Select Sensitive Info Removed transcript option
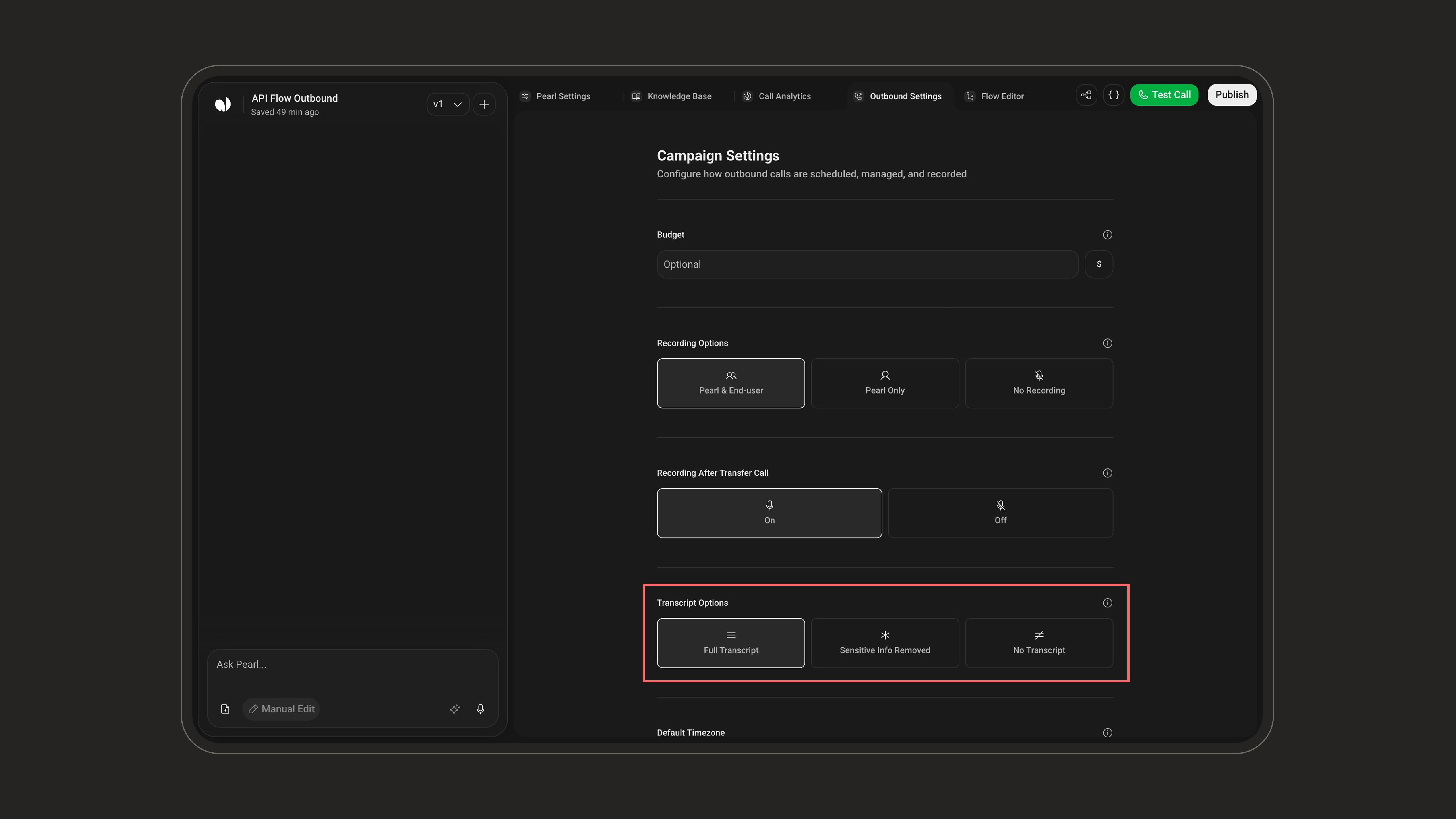This screenshot has width=1456, height=819. pos(885,643)
